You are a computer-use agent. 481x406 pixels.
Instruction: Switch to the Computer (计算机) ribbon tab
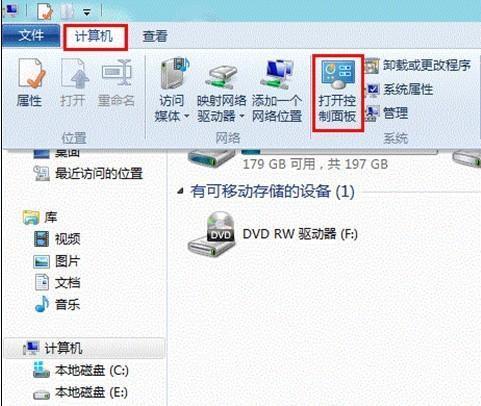point(95,37)
